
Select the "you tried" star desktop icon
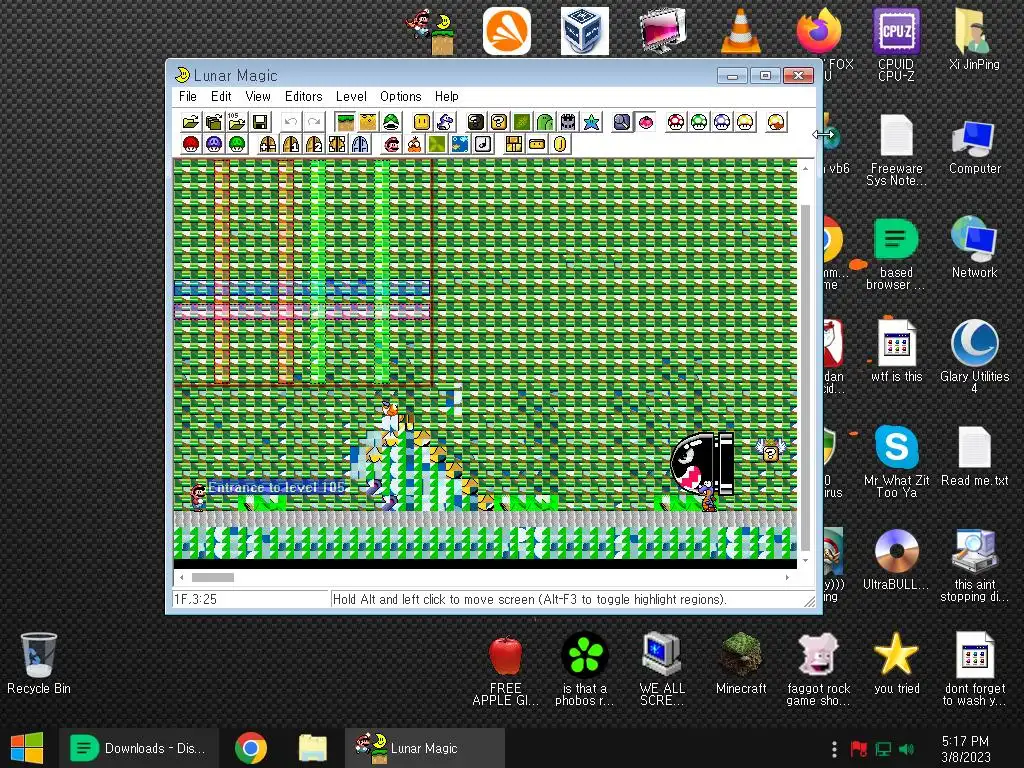pyautogui.click(x=896, y=663)
